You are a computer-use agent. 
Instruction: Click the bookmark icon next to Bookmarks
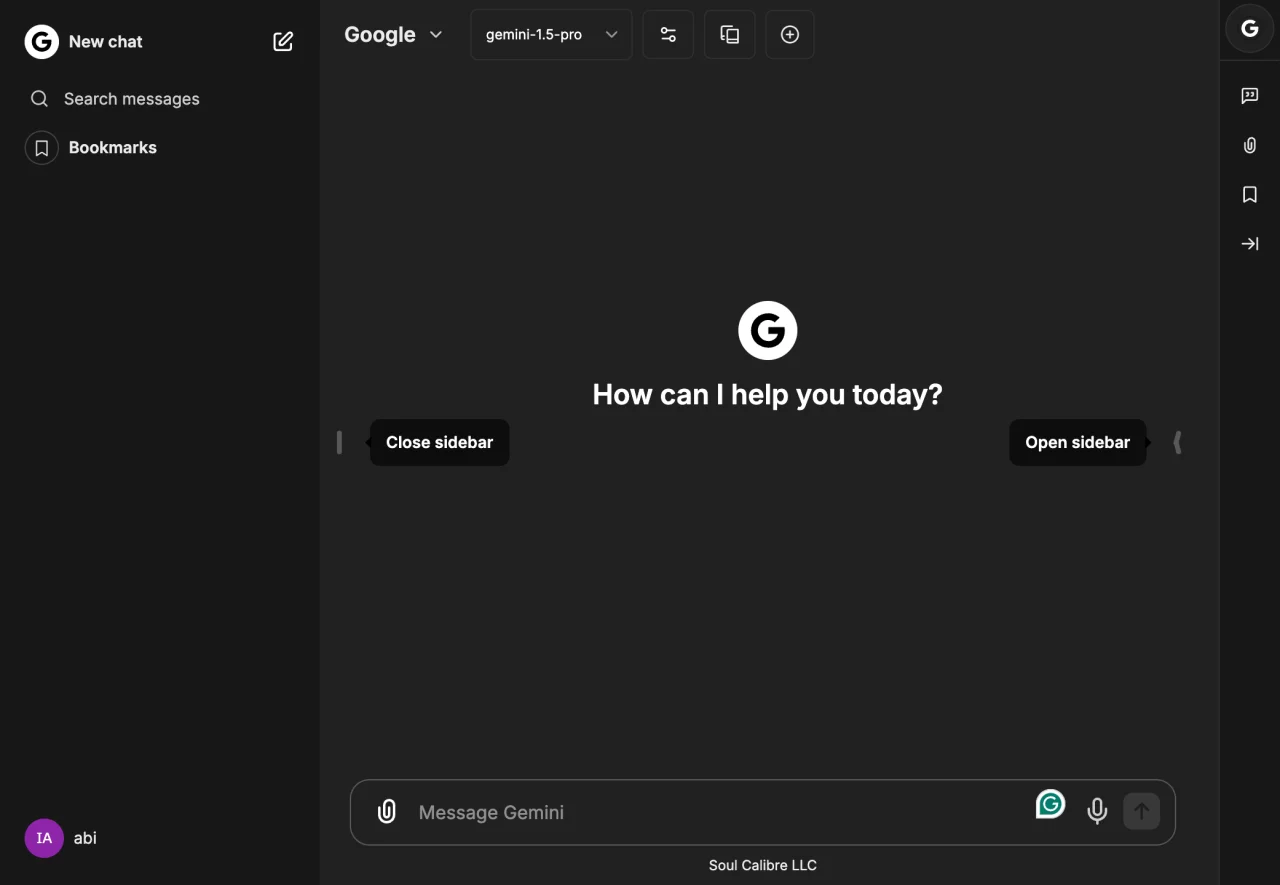(41, 148)
